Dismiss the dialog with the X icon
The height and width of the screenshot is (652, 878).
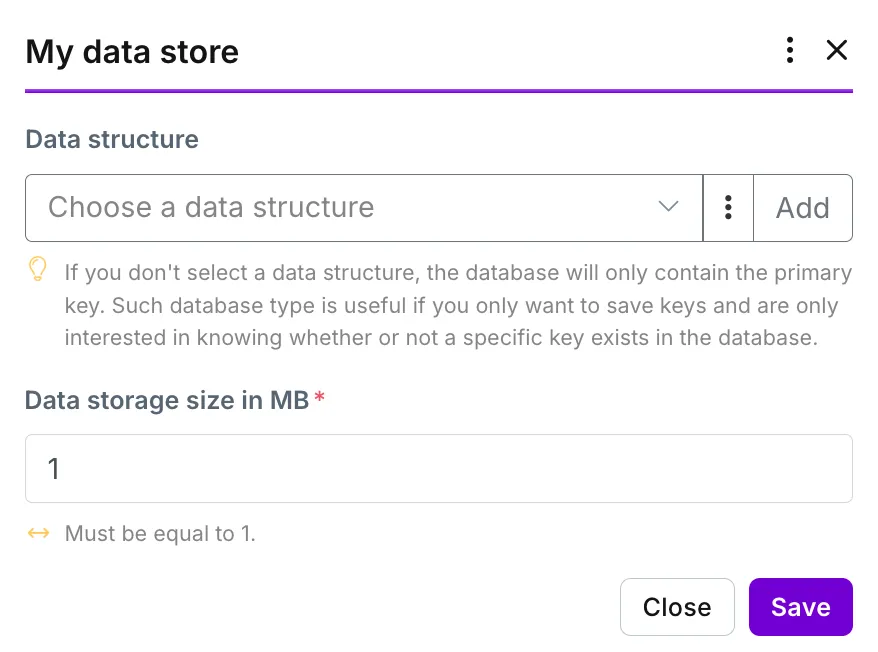(x=837, y=50)
